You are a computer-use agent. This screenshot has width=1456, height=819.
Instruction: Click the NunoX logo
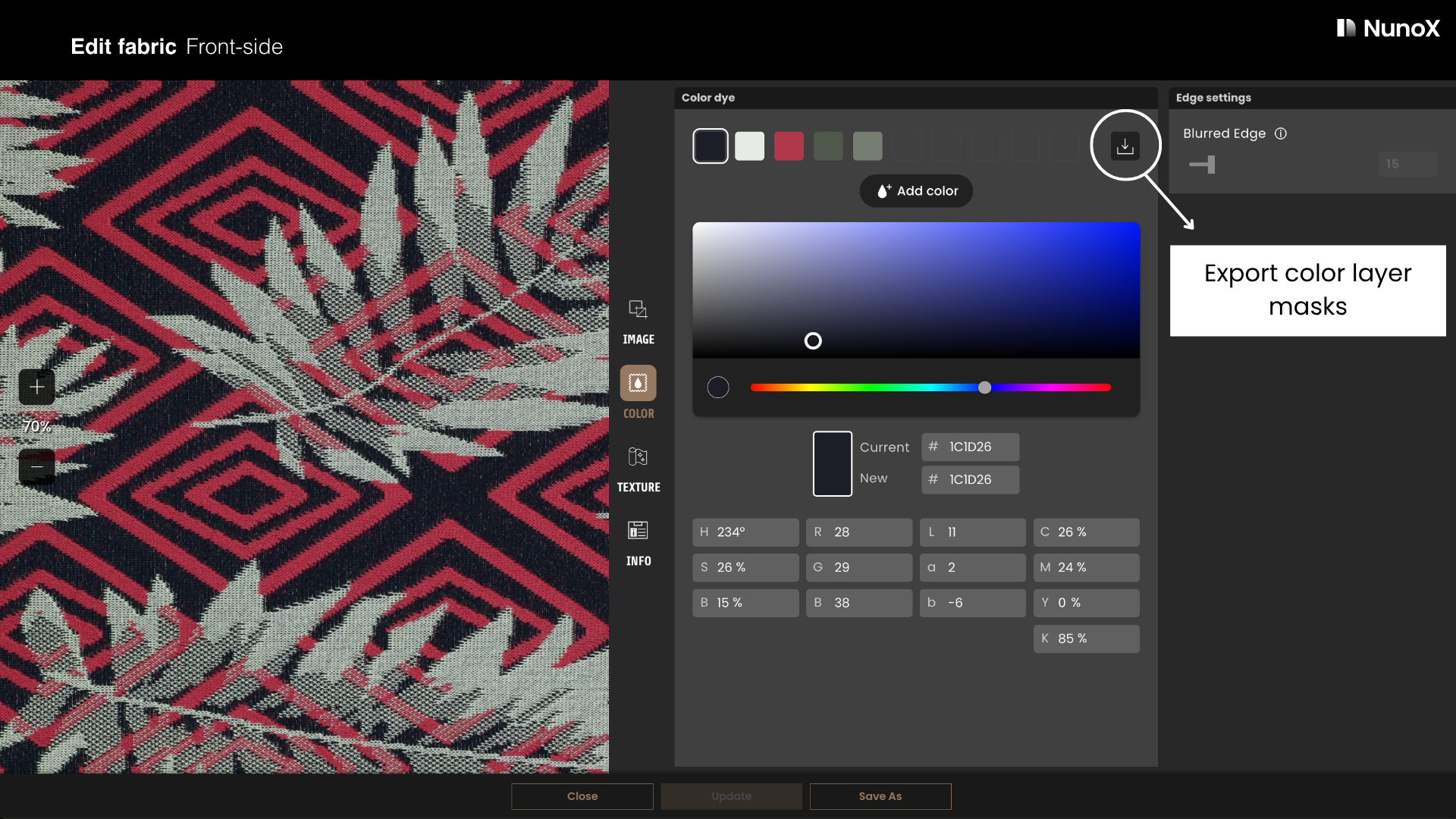click(x=1388, y=29)
